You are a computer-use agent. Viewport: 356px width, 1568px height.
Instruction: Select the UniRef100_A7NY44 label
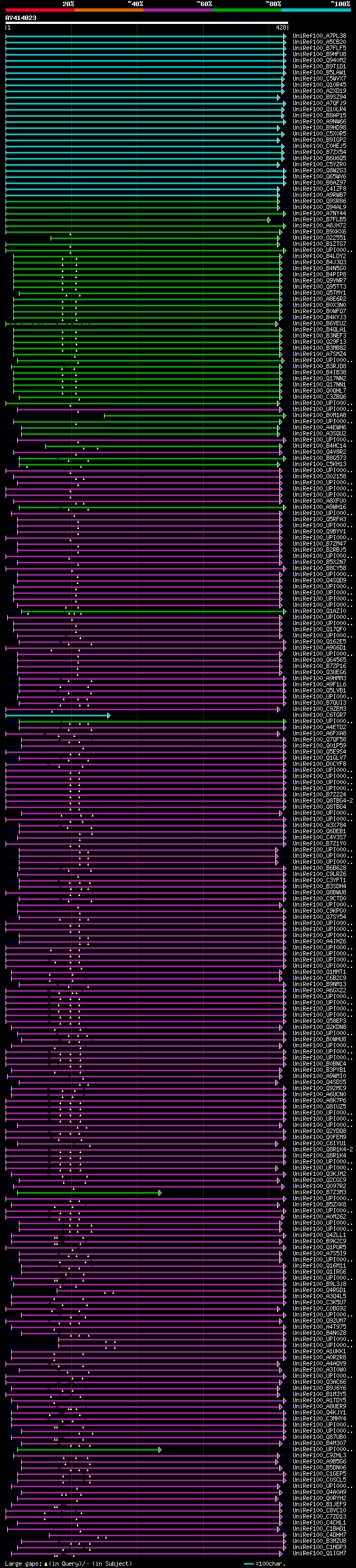tap(319, 213)
